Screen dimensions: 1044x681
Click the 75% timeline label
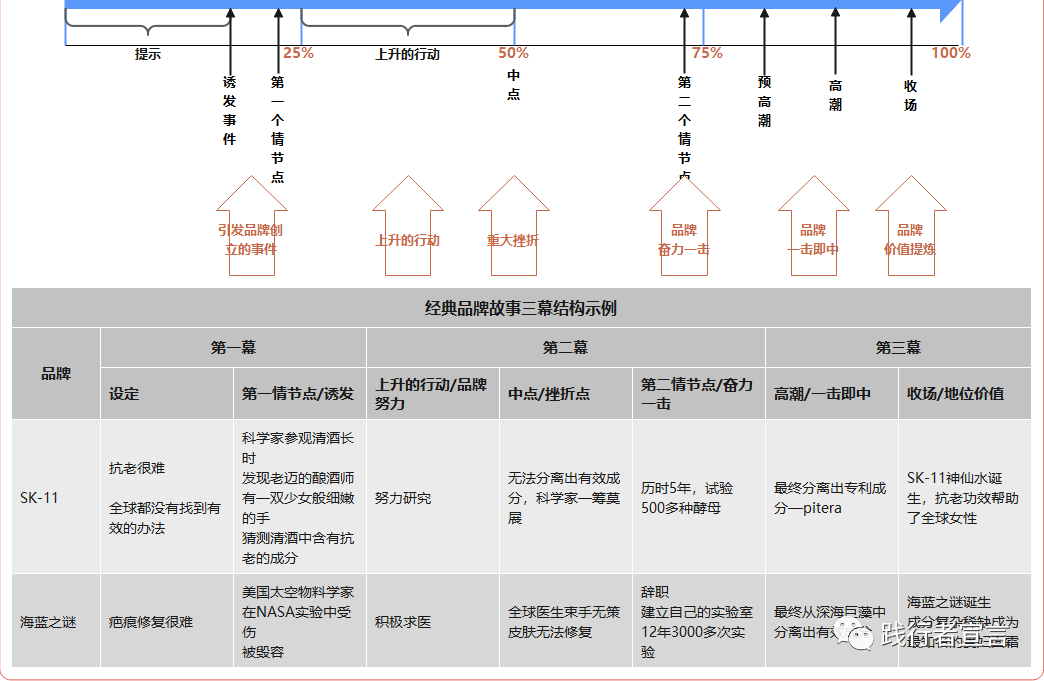pyautogui.click(x=707, y=53)
